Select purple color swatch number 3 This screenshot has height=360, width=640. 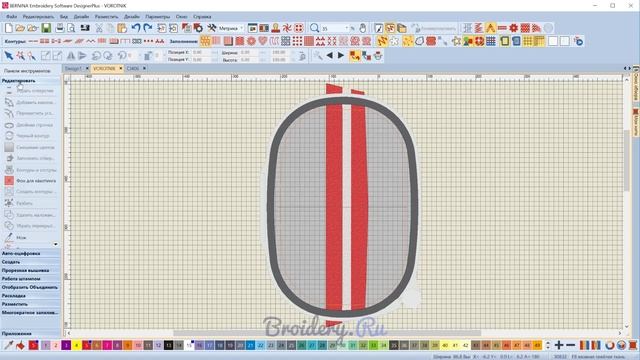point(66,345)
